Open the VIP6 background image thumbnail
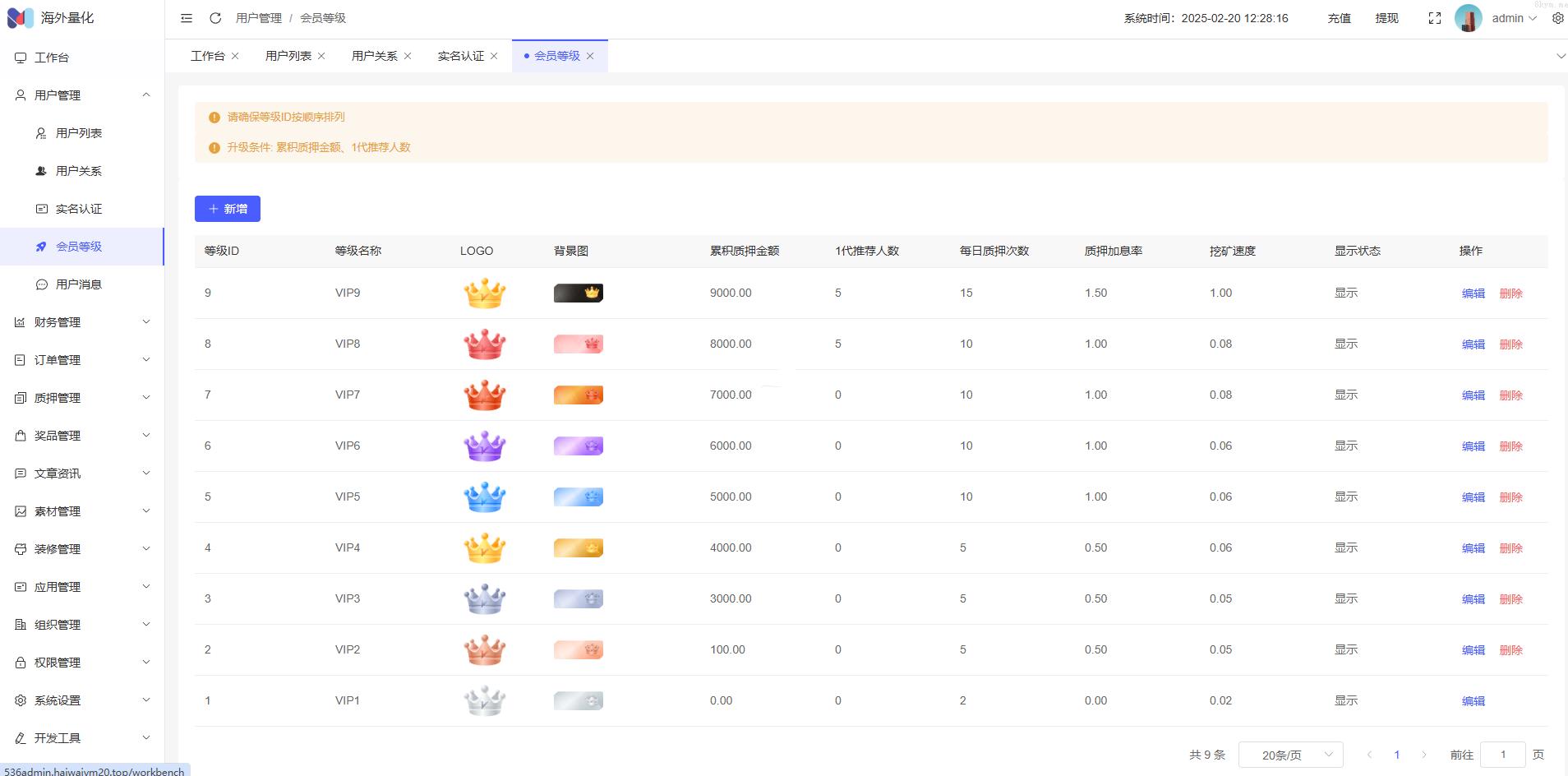The width and height of the screenshot is (1568, 776). point(579,446)
